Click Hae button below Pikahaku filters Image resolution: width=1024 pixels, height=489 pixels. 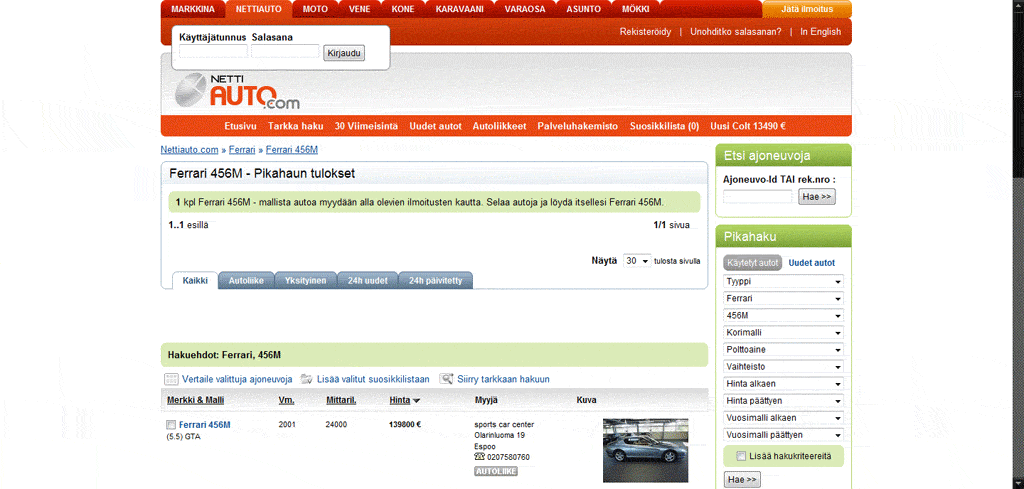(x=743, y=480)
